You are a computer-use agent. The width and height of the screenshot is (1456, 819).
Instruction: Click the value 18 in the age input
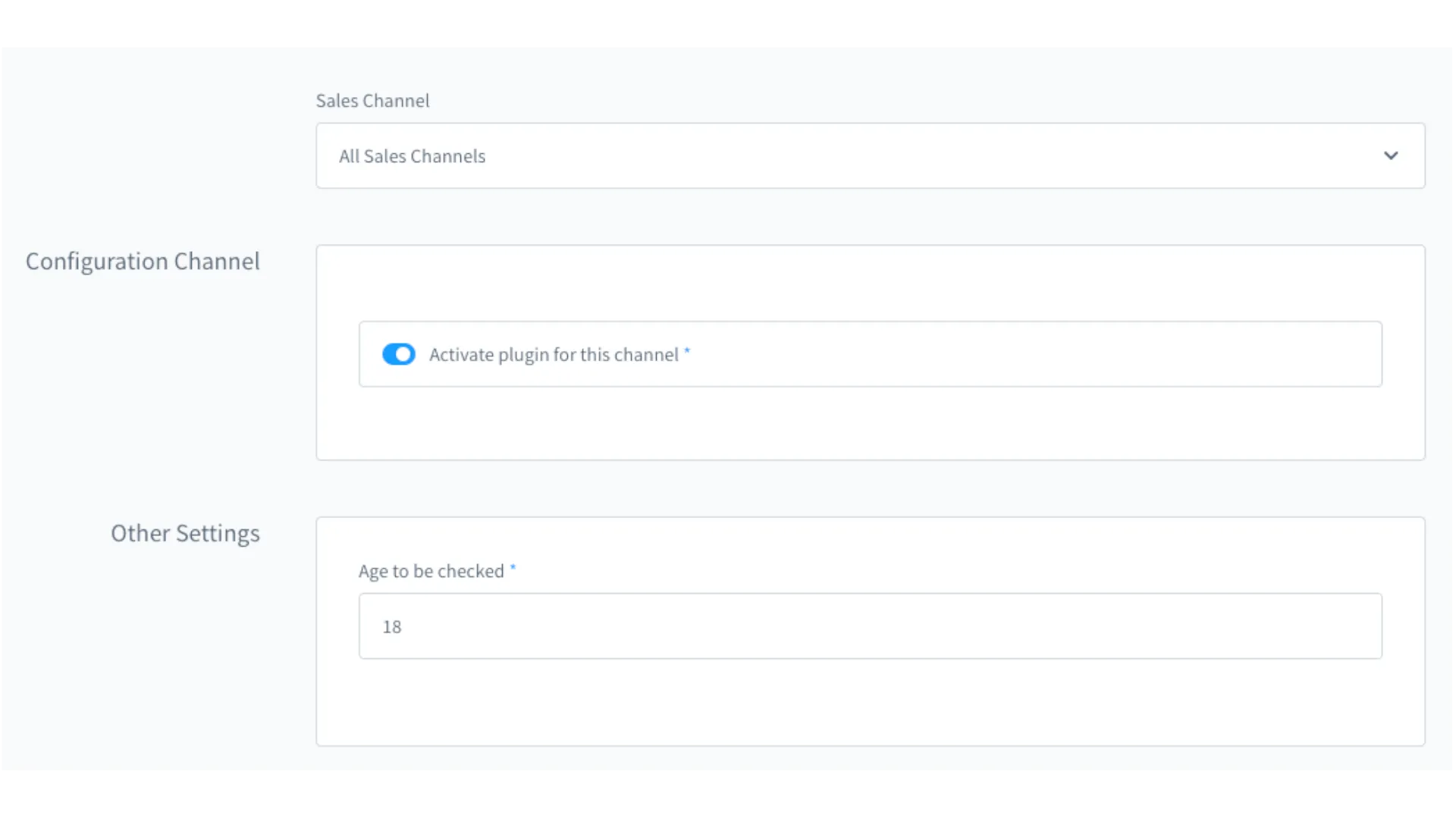(391, 626)
